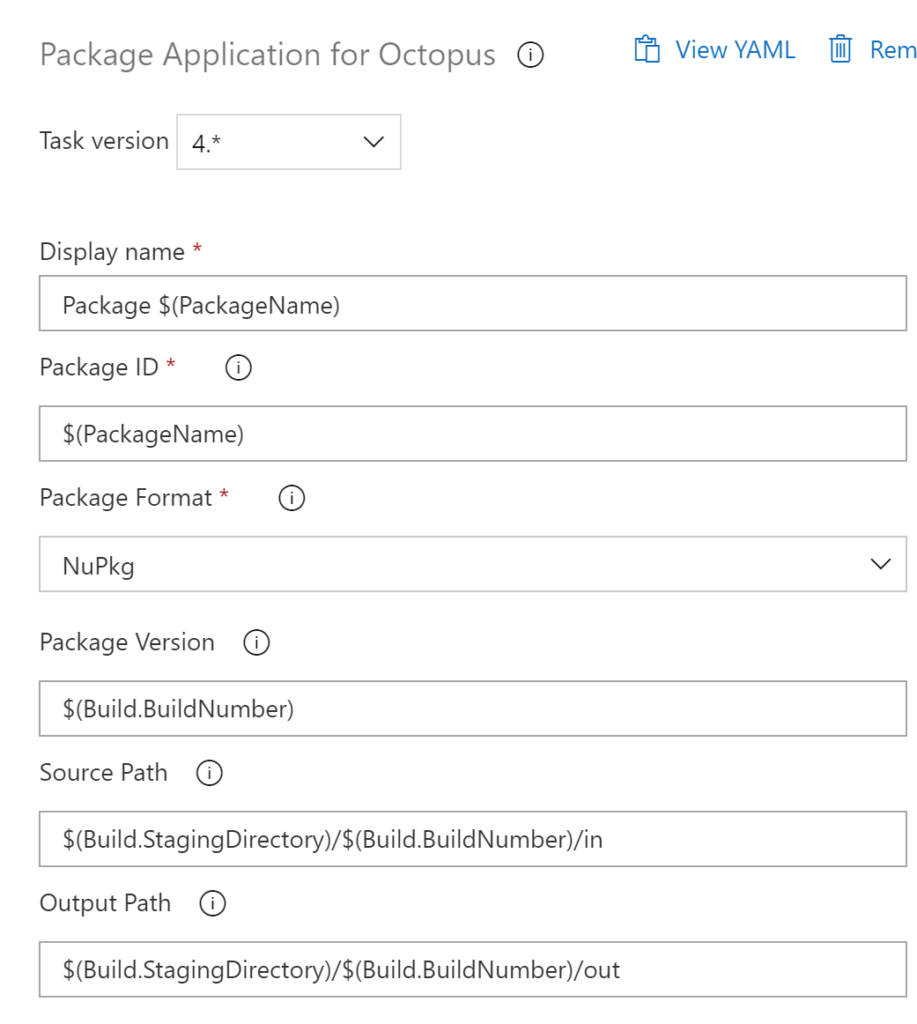
Task: Click the Display name label
Action: pos(112,252)
